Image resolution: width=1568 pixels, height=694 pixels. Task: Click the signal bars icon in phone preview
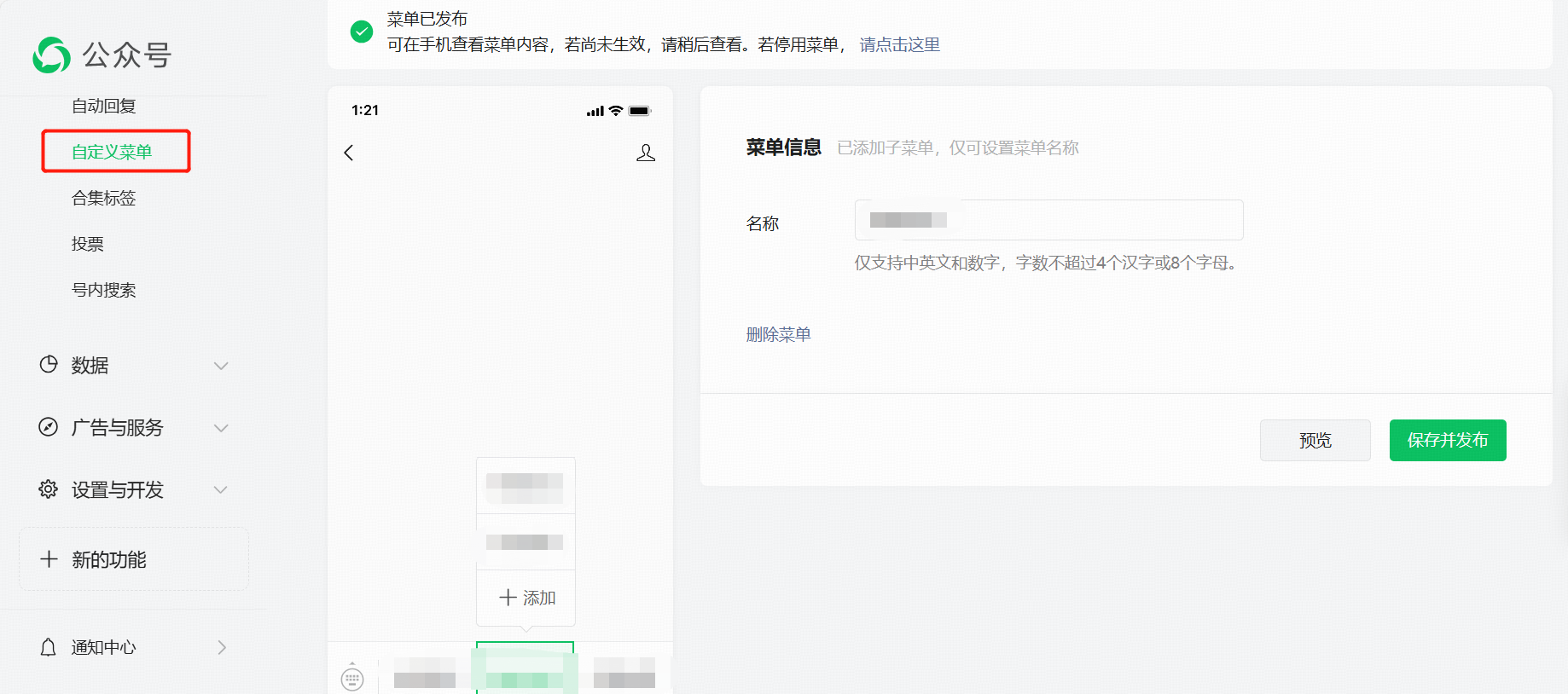595,111
